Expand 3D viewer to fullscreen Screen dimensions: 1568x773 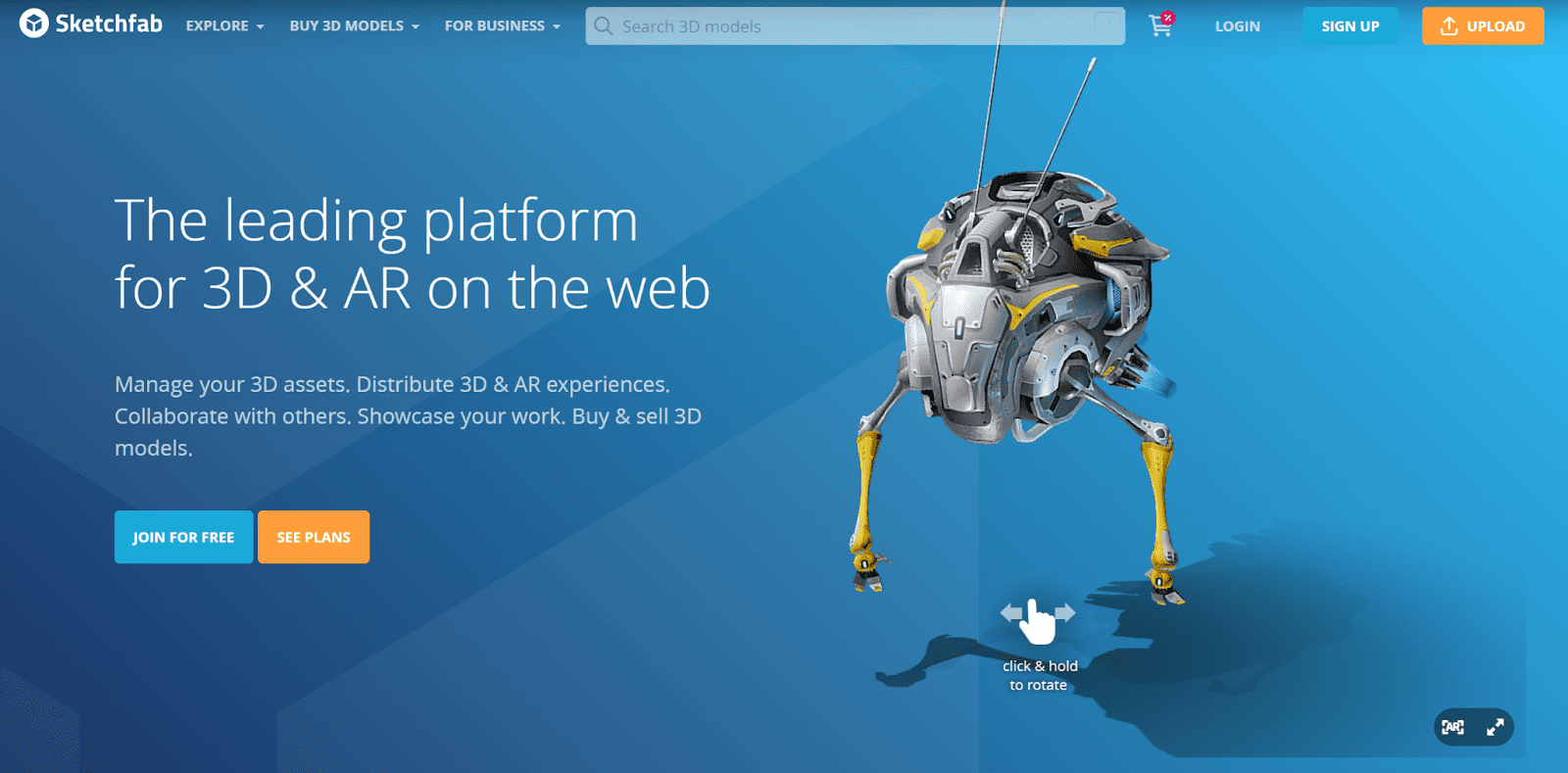(1495, 727)
